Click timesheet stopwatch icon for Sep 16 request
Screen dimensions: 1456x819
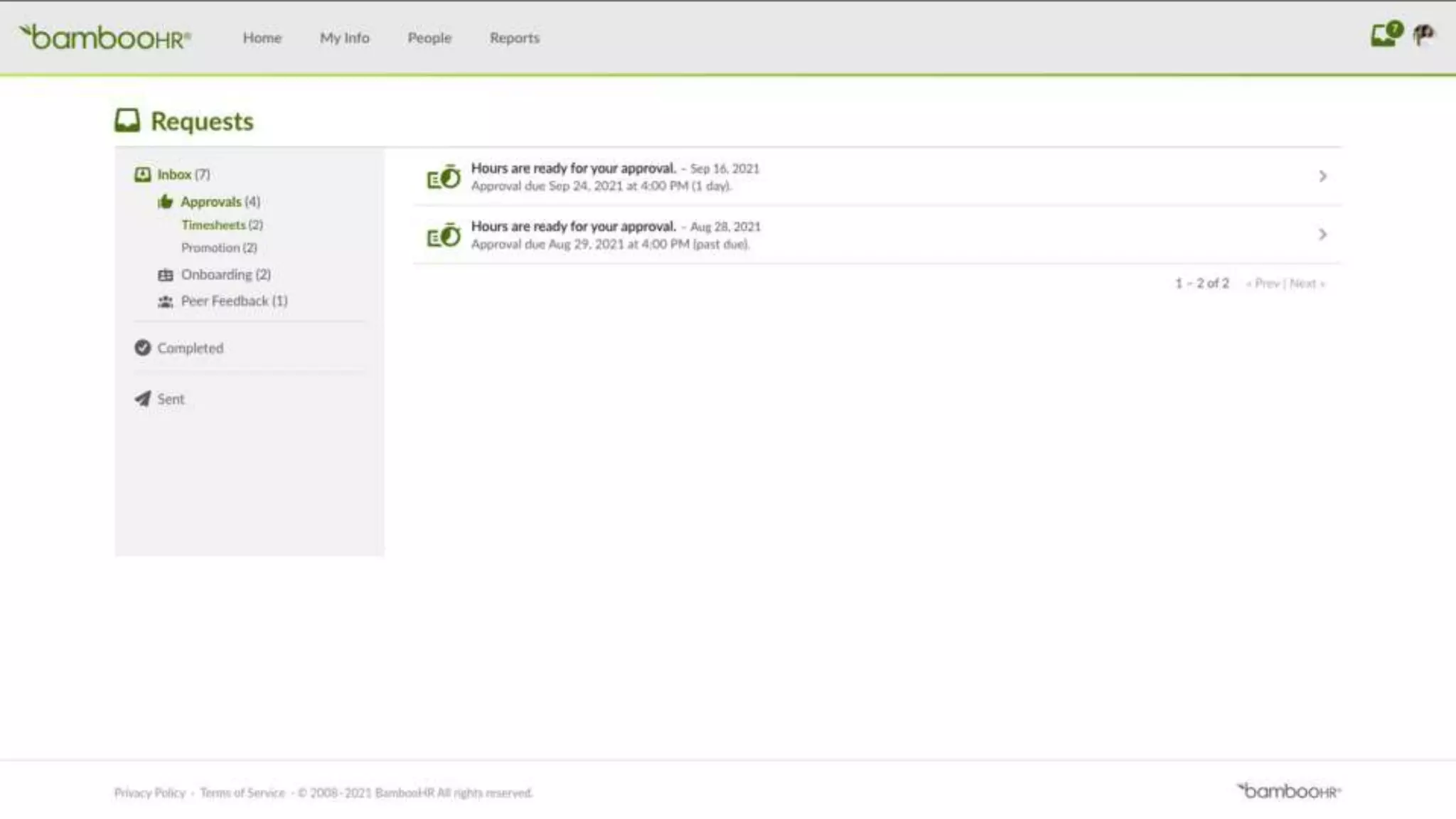pyautogui.click(x=443, y=177)
